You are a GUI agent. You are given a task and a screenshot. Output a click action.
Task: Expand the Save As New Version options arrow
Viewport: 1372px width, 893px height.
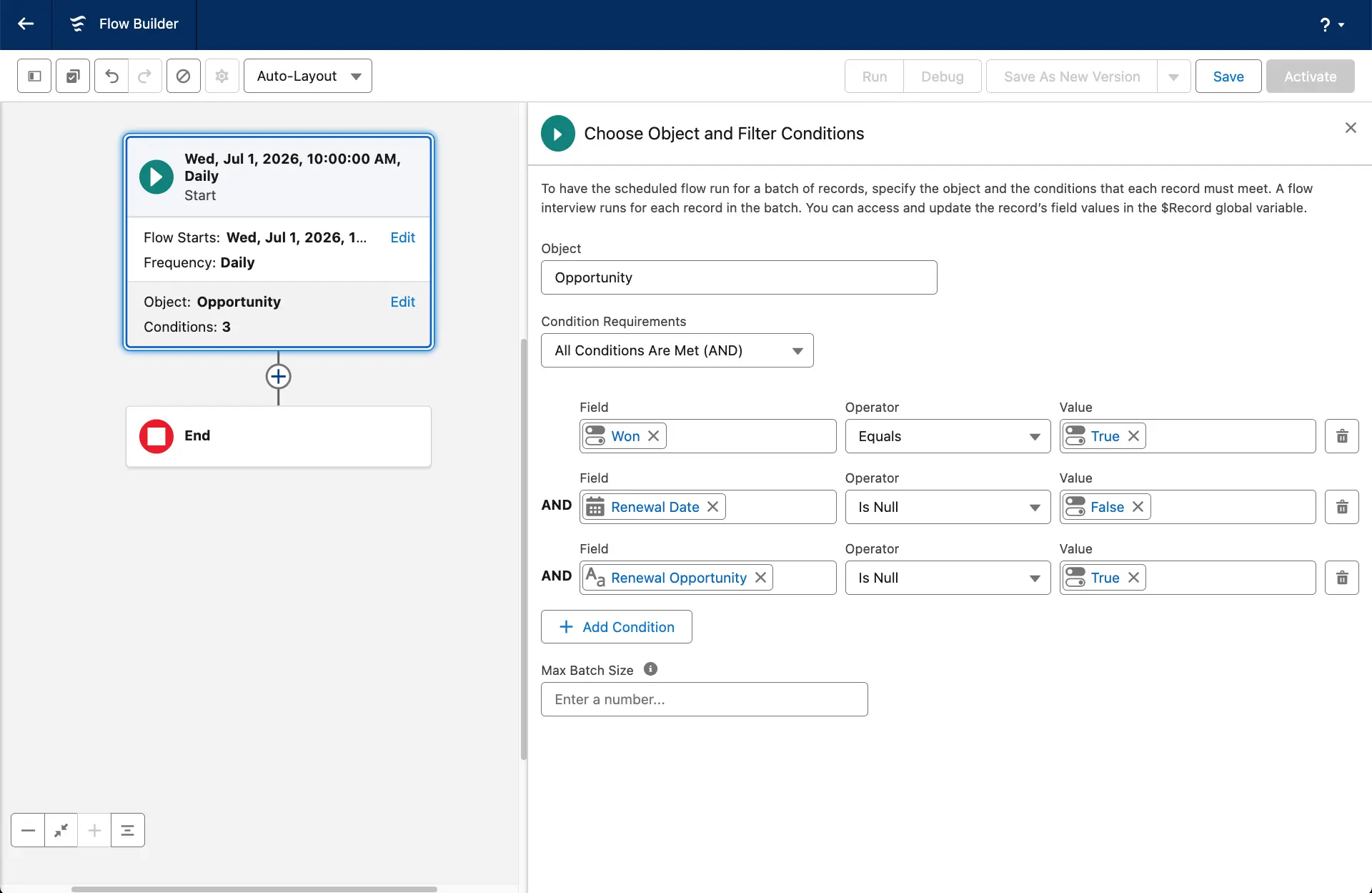point(1173,77)
